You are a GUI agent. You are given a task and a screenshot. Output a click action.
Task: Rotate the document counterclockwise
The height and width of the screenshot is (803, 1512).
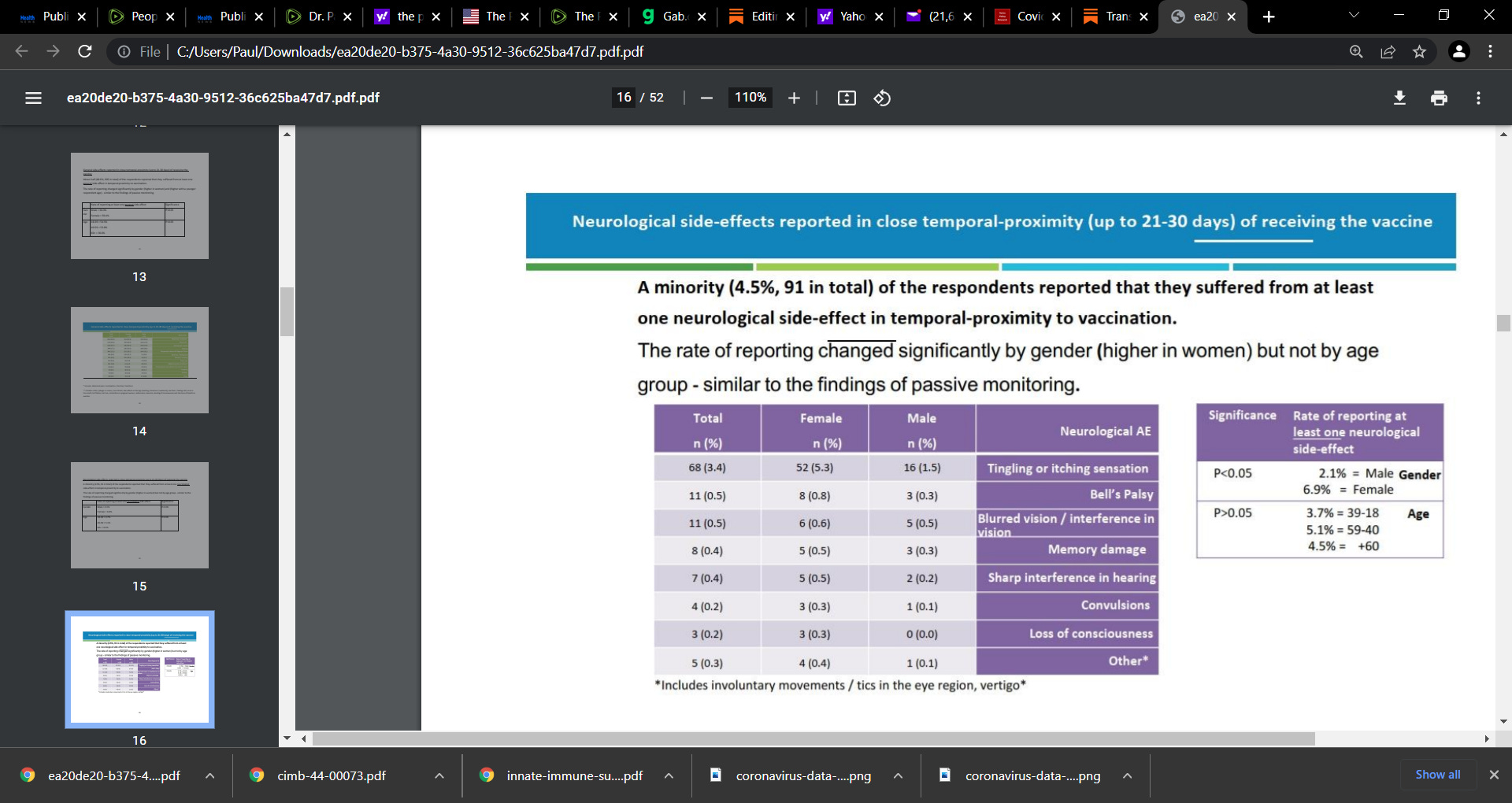click(882, 98)
